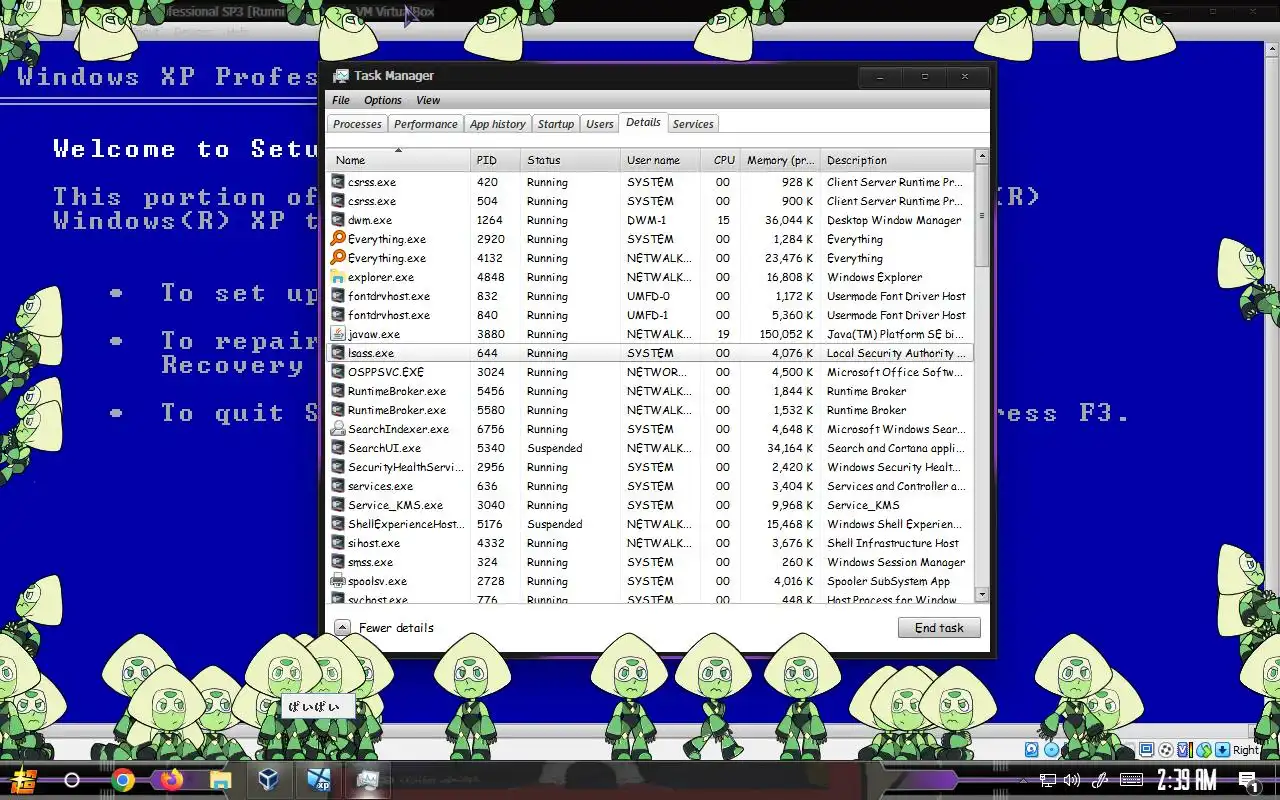The width and height of the screenshot is (1280, 800).
Task: Switch to the Users tab
Action: click(x=599, y=124)
